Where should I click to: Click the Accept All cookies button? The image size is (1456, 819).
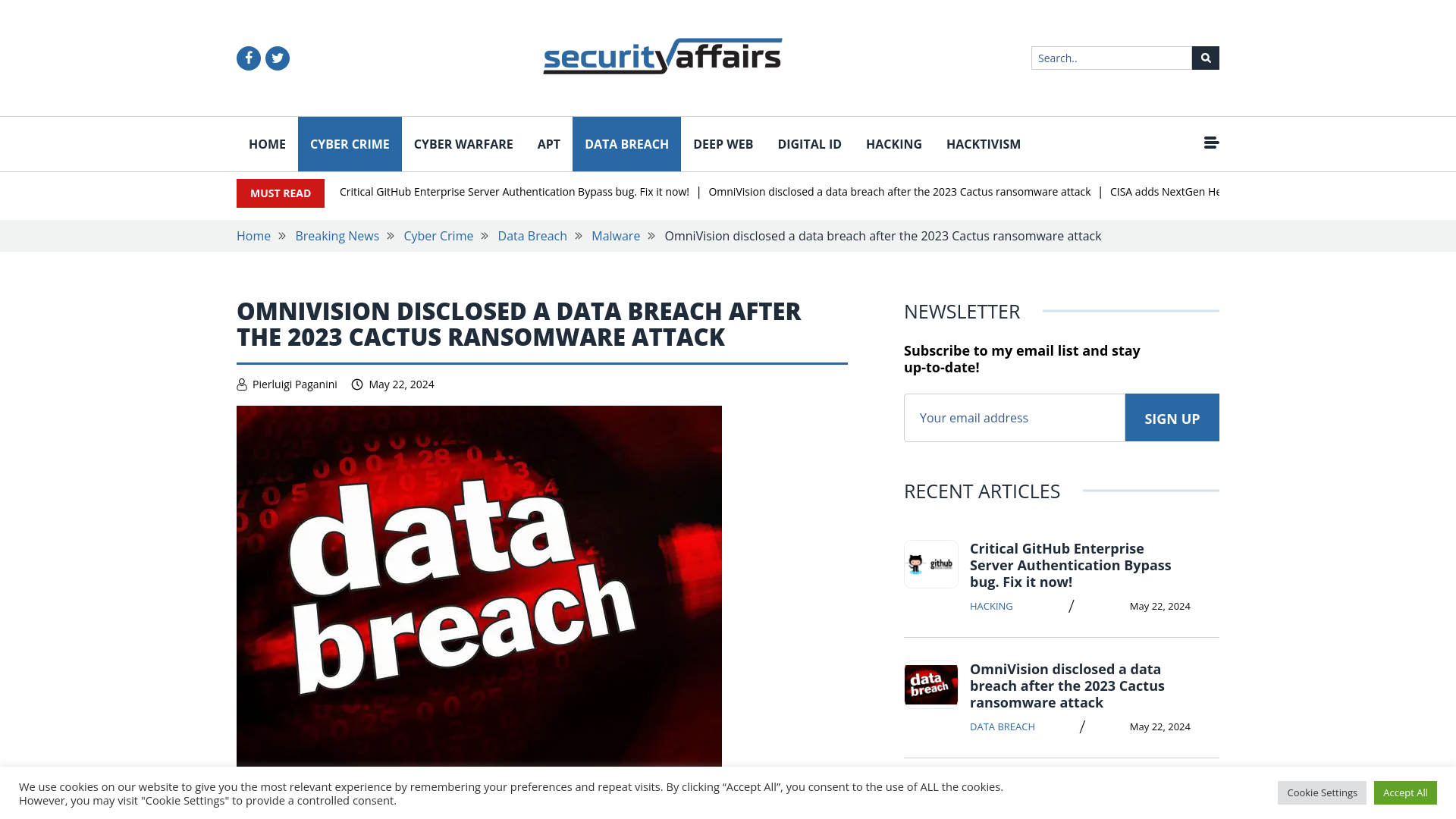point(1405,792)
